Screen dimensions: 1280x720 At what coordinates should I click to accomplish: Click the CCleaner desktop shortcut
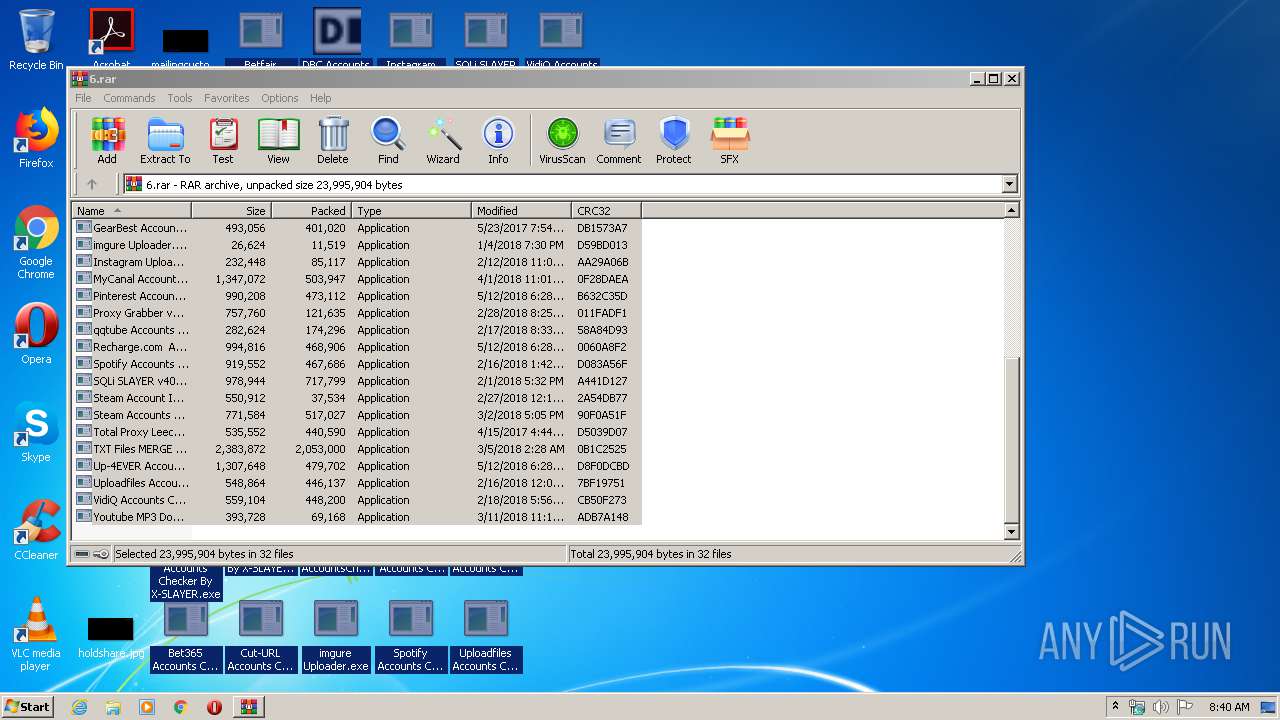36,530
